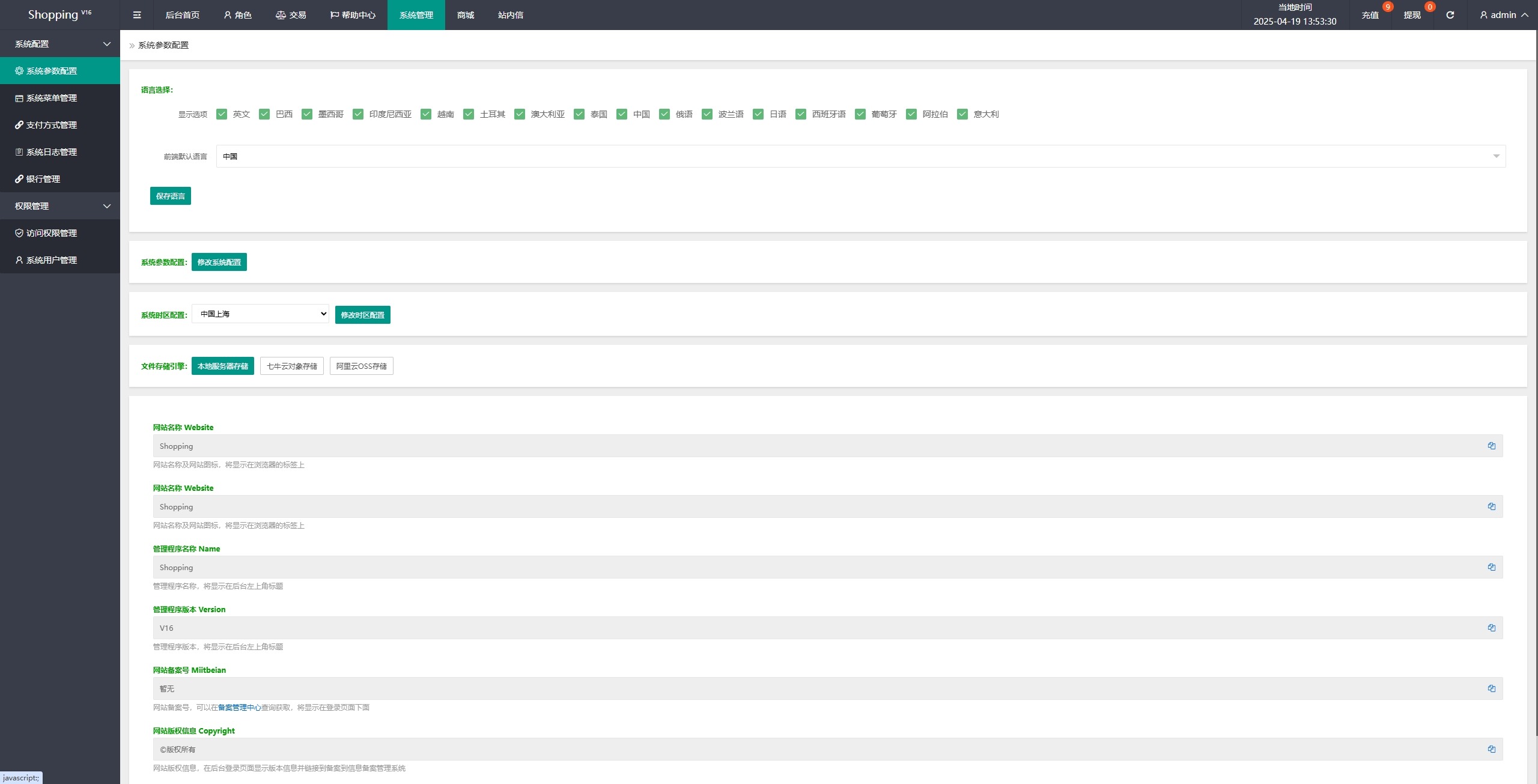The image size is (1538, 784).
Task: Copy the first 网站名称 Website field value
Action: [1491, 446]
